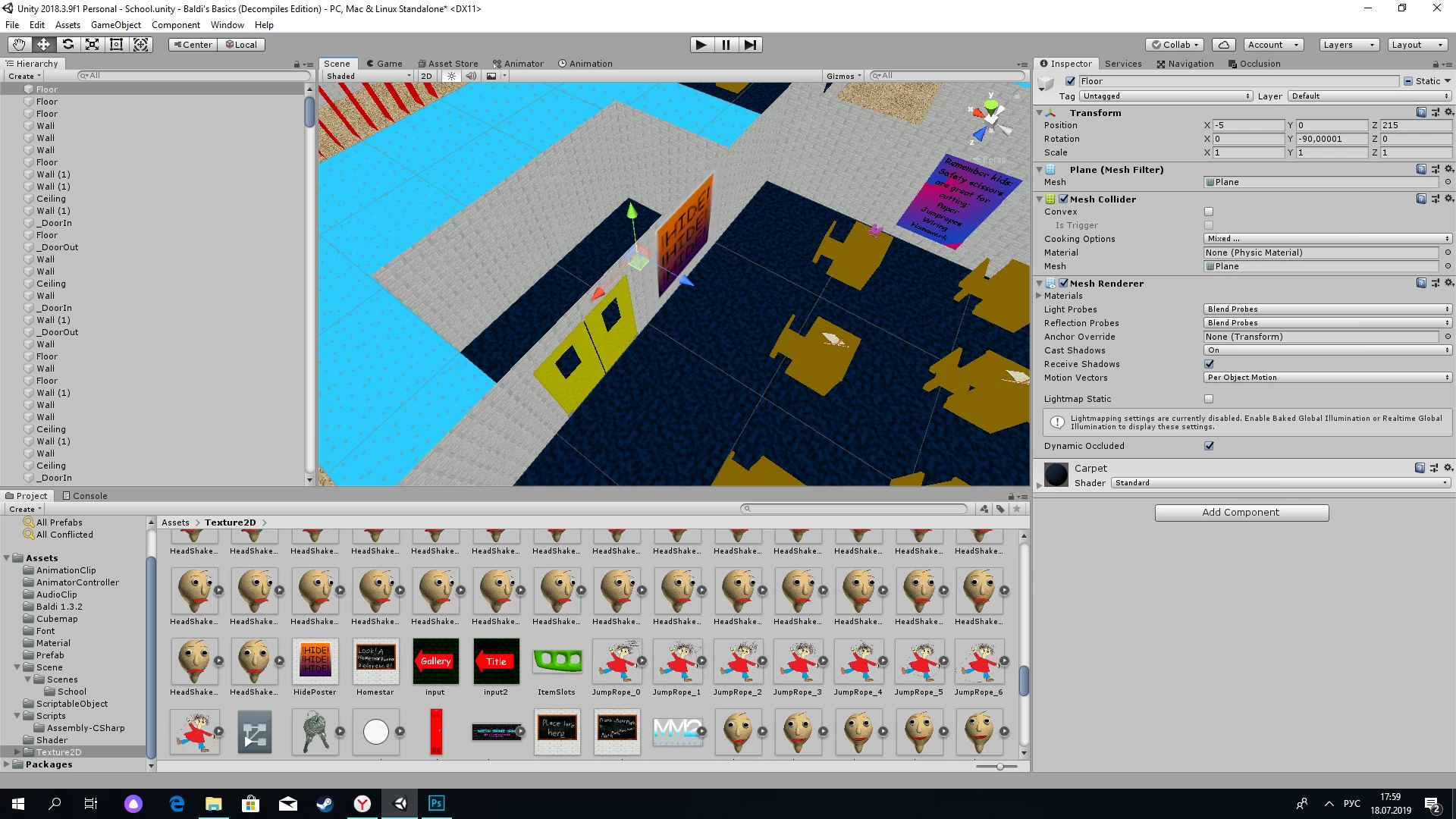Open Photoshop from the taskbar
This screenshot has height=819, width=1456.
pos(437,804)
